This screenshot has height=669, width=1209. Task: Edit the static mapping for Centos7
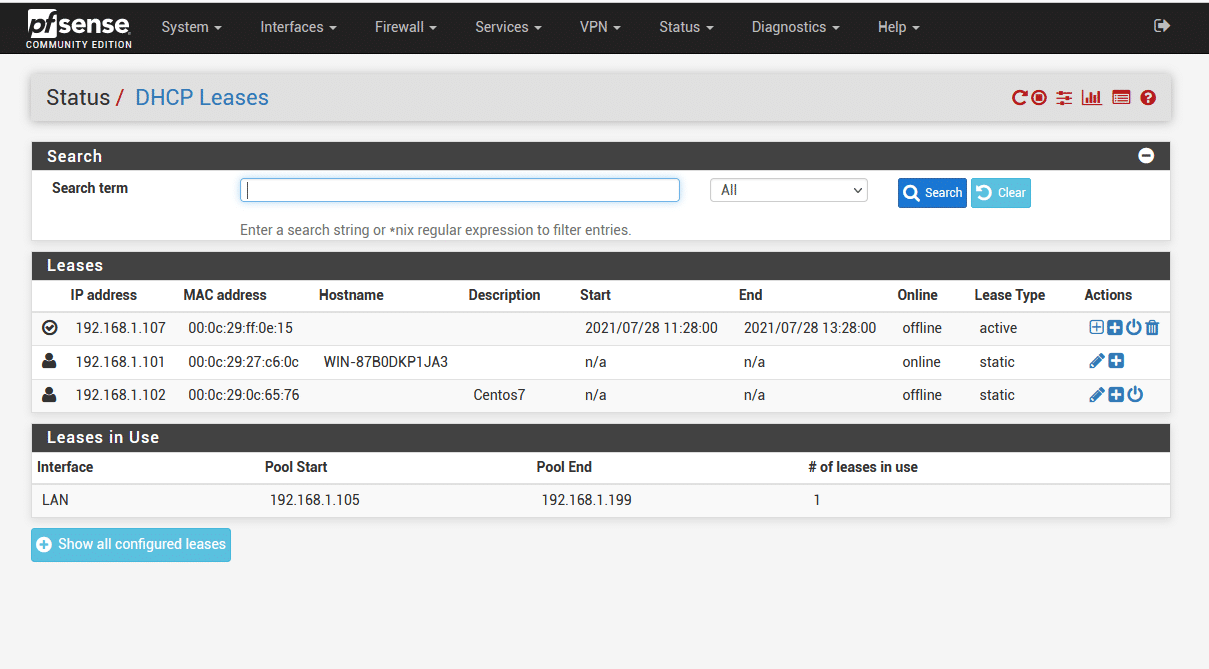(1096, 394)
